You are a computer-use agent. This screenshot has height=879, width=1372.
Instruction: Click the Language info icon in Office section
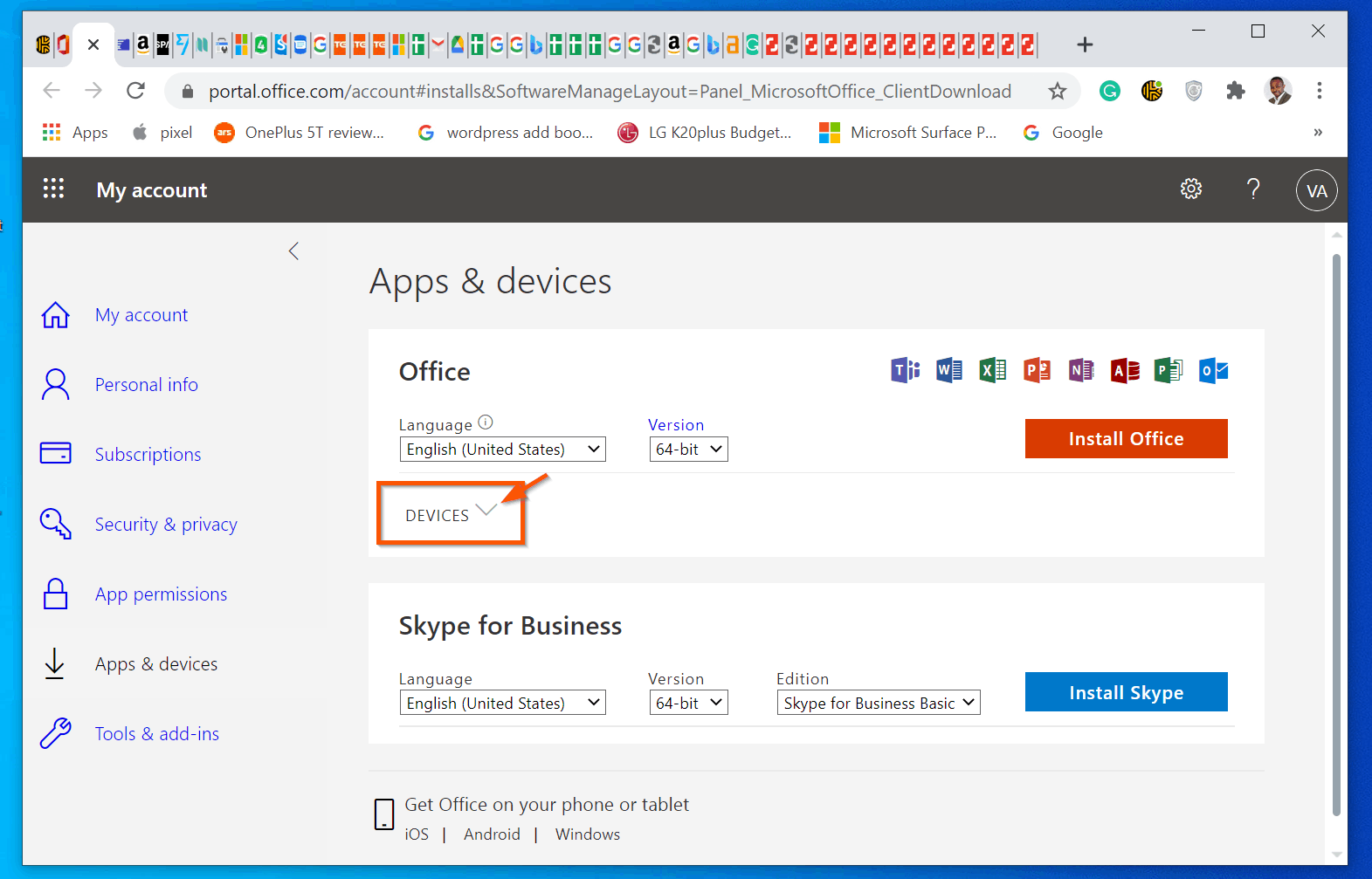click(x=486, y=422)
